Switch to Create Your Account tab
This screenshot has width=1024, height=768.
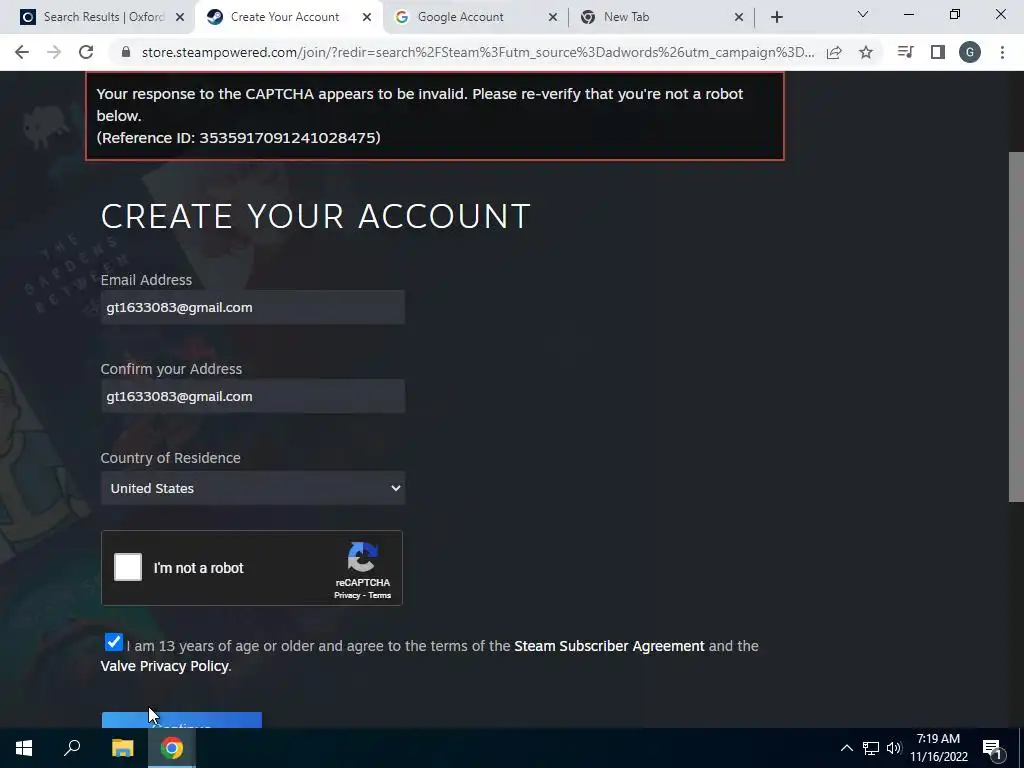(285, 17)
